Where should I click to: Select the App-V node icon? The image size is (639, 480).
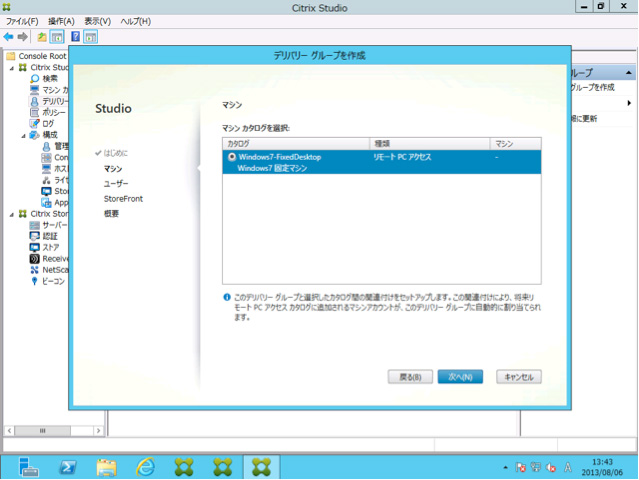pyautogui.click(x=46, y=203)
